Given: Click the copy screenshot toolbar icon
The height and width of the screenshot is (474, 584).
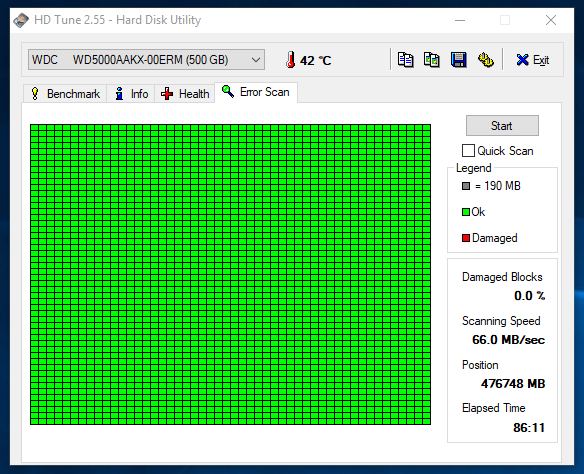Looking at the screenshot, I should [431, 60].
